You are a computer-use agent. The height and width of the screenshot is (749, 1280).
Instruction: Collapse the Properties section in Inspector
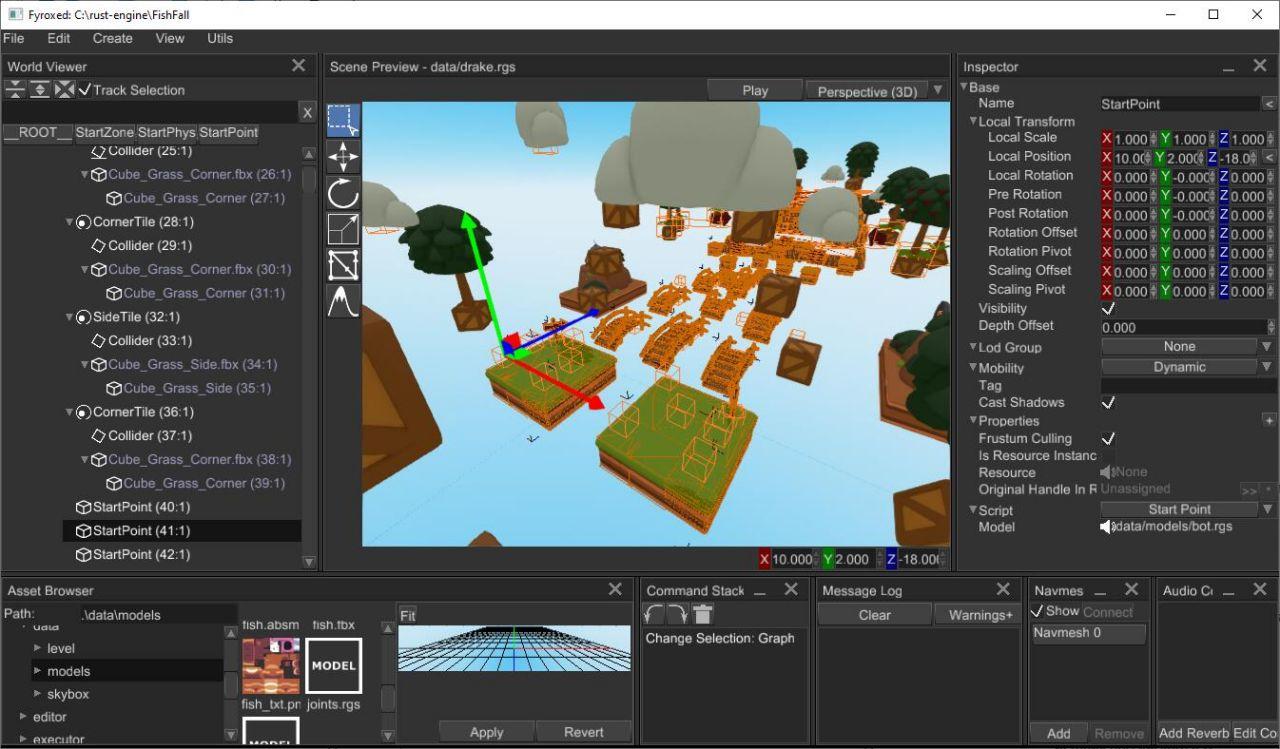[x=972, y=421]
